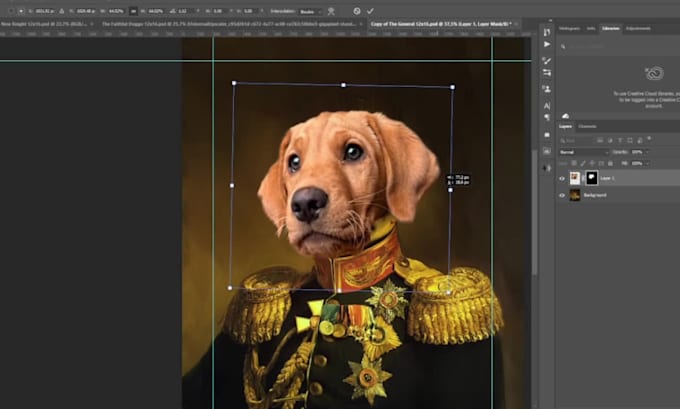The image size is (680, 409).
Task: Select the Copy of The General document tab
Action: pyautogui.click(x=441, y=24)
